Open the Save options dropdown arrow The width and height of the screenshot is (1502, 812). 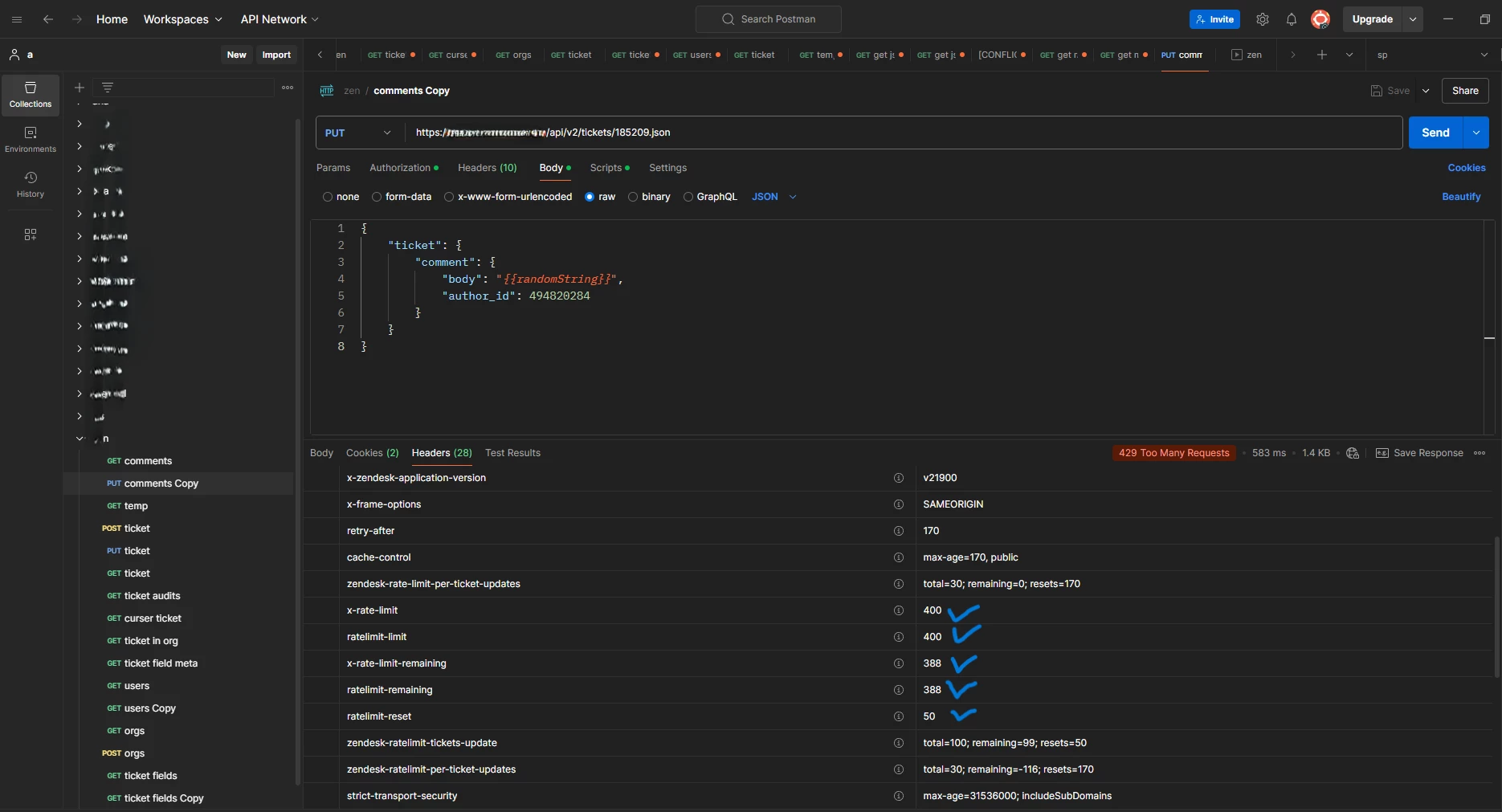(x=1426, y=91)
